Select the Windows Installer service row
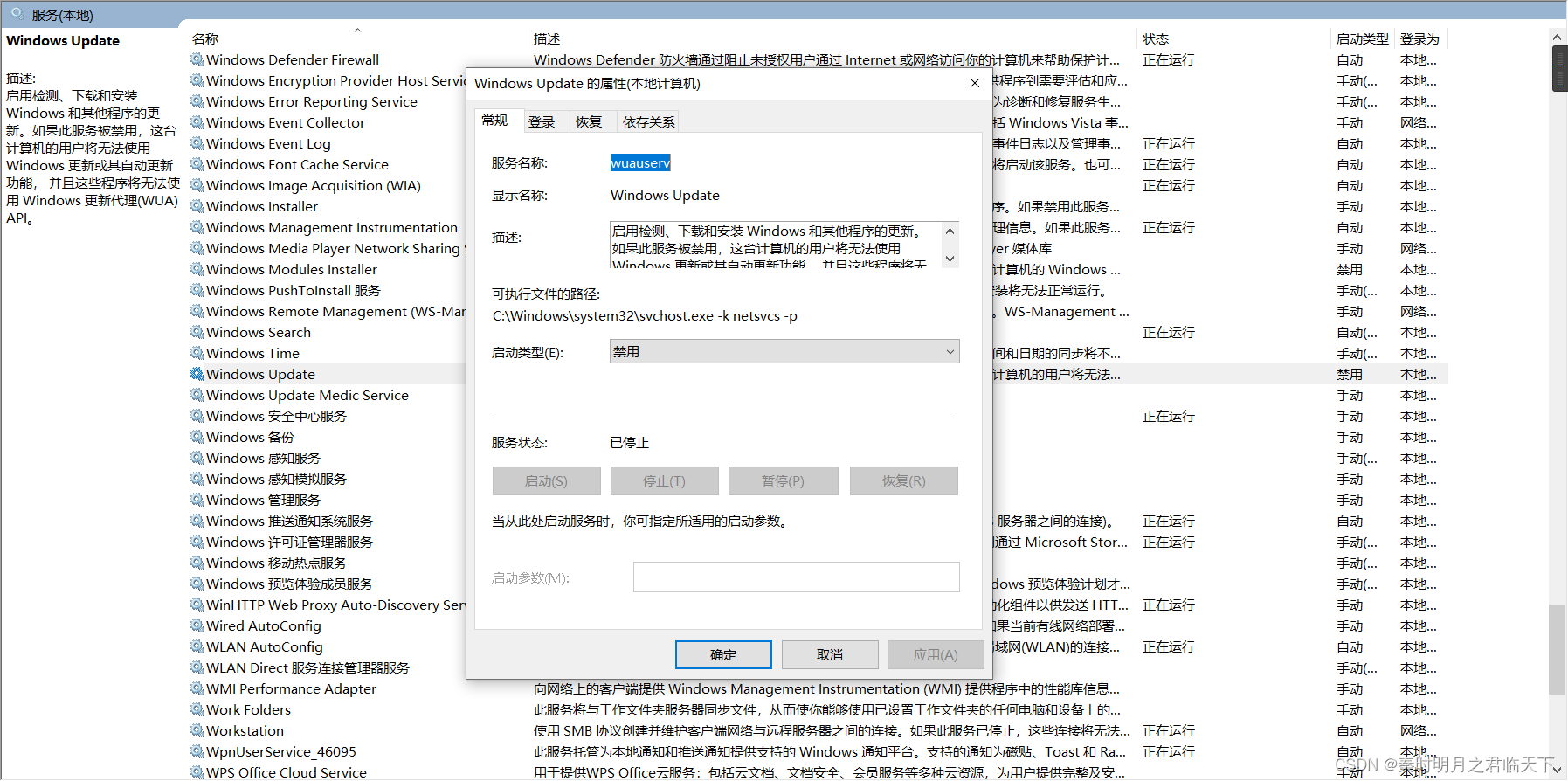Viewport: 1568px width, 781px height. point(261,206)
